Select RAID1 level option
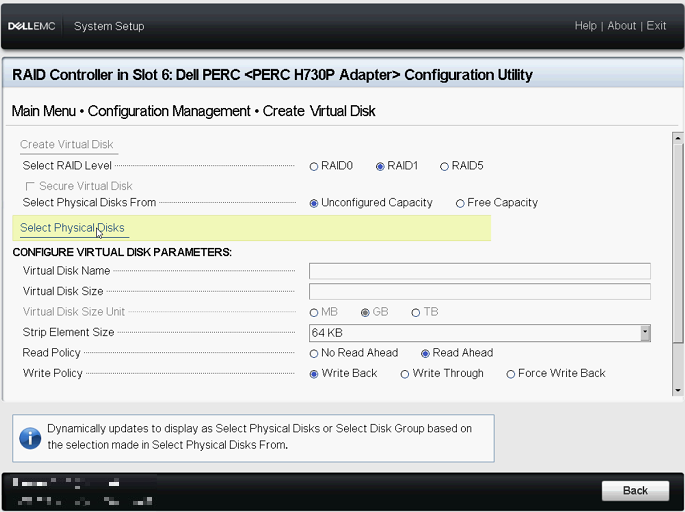This screenshot has height=512, width=685. coord(380,166)
